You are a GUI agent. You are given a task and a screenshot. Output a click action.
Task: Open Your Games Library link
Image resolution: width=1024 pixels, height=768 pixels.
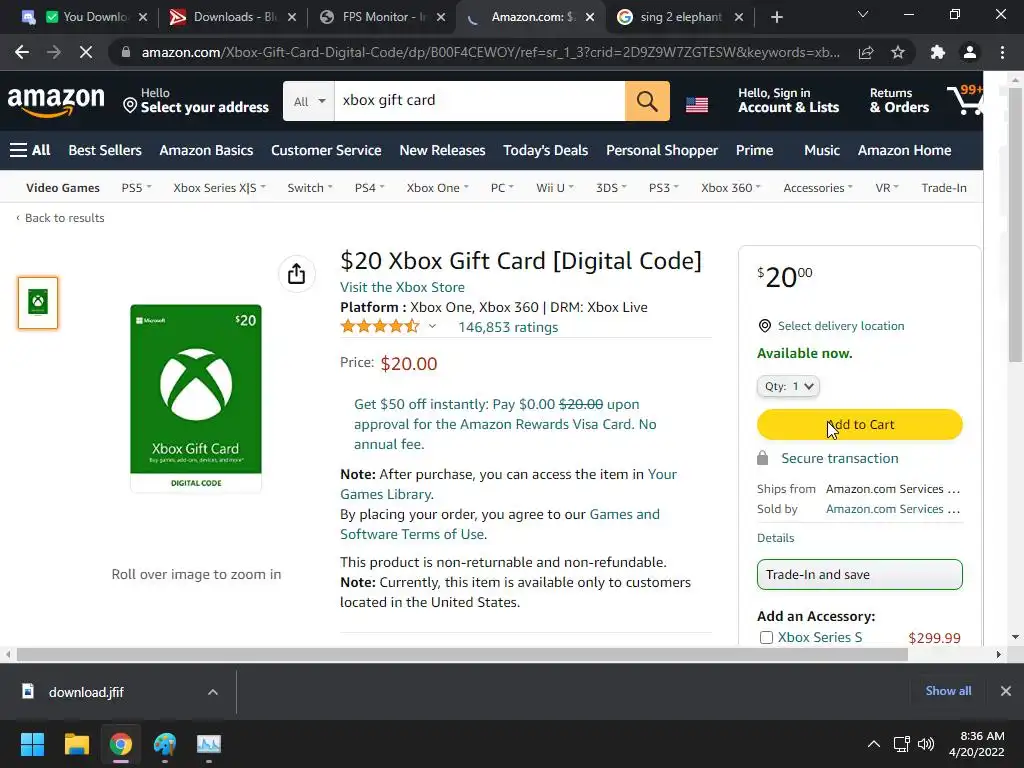[x=508, y=484]
